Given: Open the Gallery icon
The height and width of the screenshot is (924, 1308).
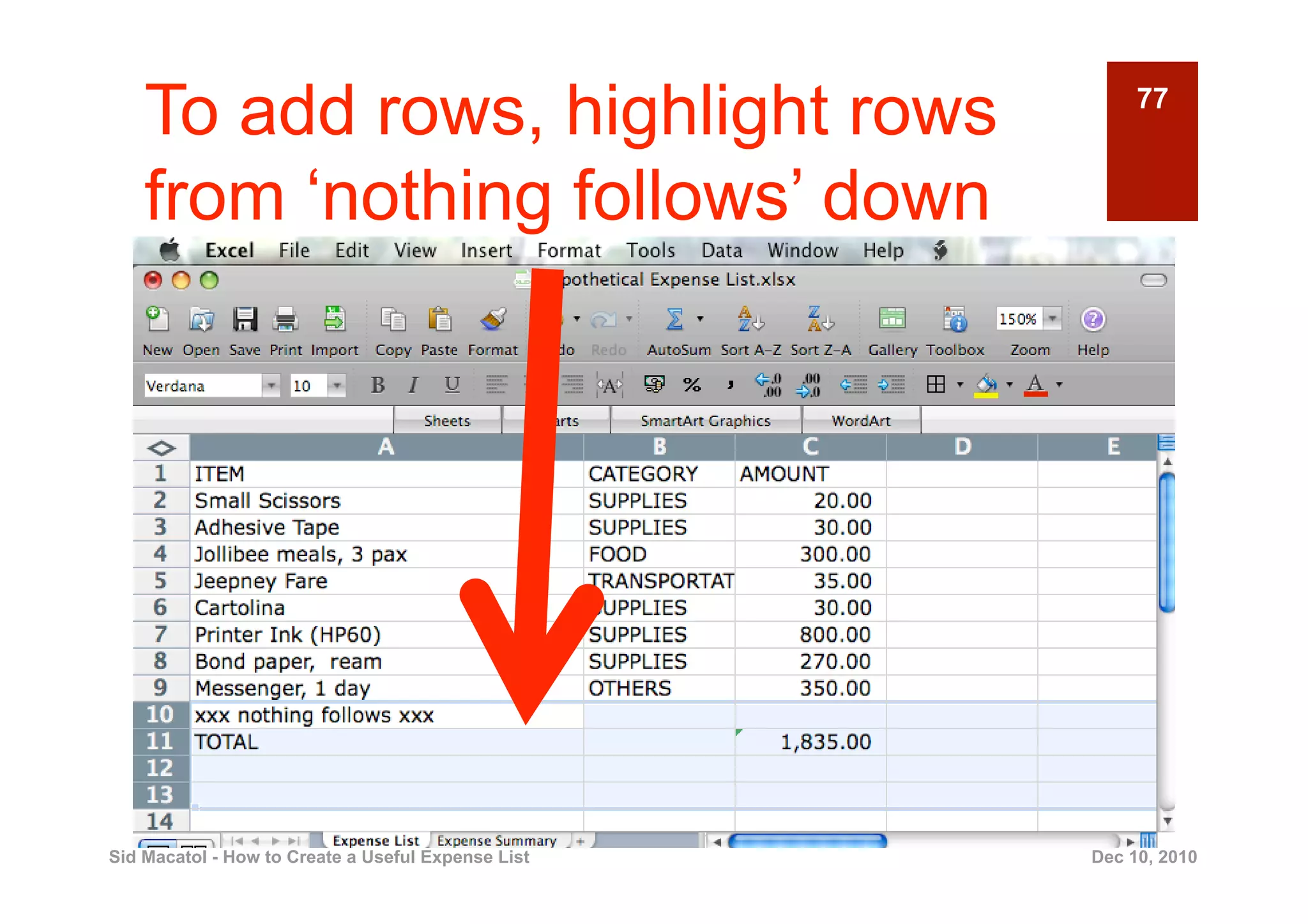Looking at the screenshot, I should (892, 319).
